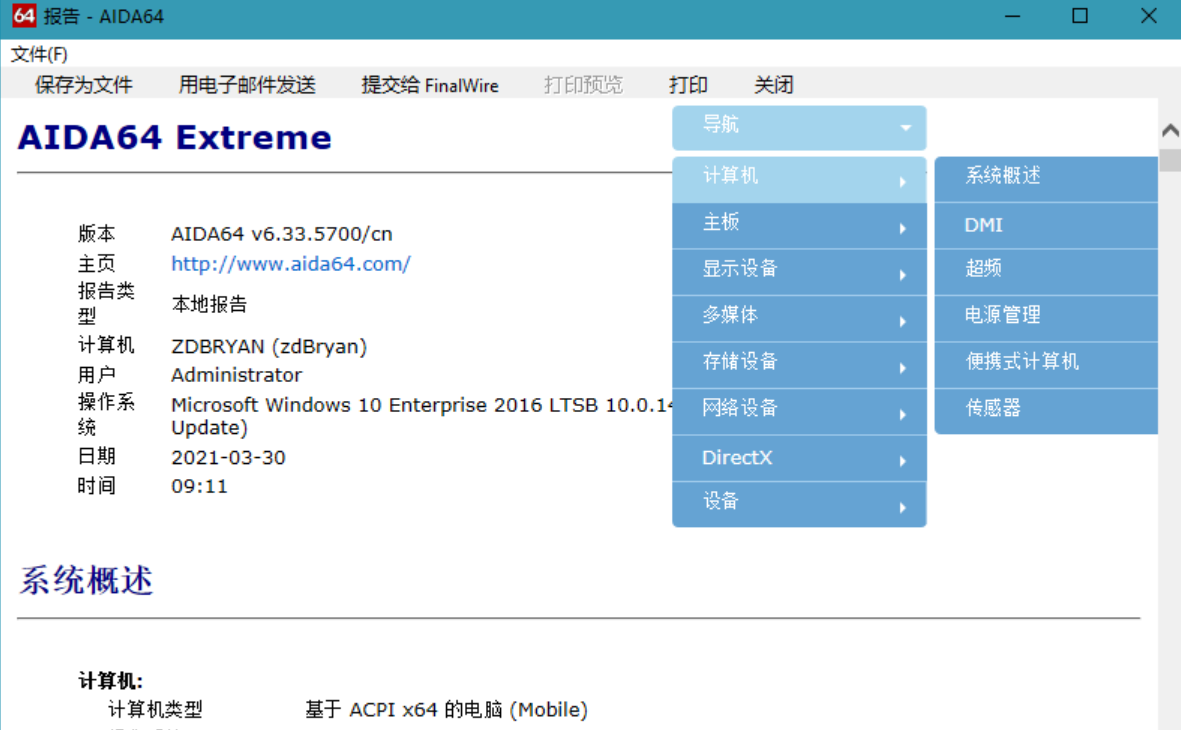This screenshot has width=1181, height=730.
Task: Maximize the AIDA64 report window
Action: 1080,17
